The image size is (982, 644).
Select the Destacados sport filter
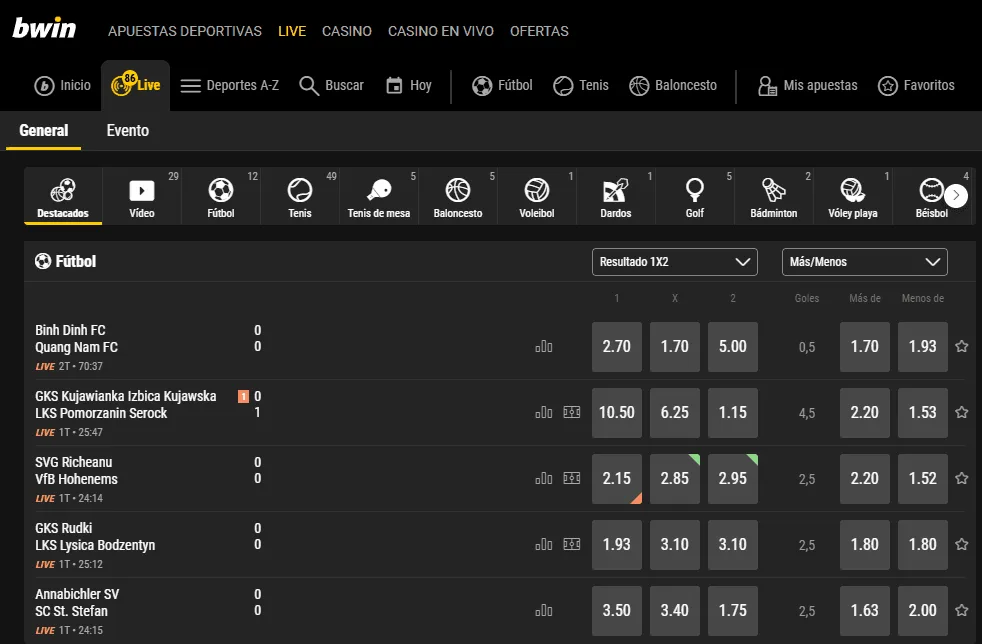(x=63, y=197)
